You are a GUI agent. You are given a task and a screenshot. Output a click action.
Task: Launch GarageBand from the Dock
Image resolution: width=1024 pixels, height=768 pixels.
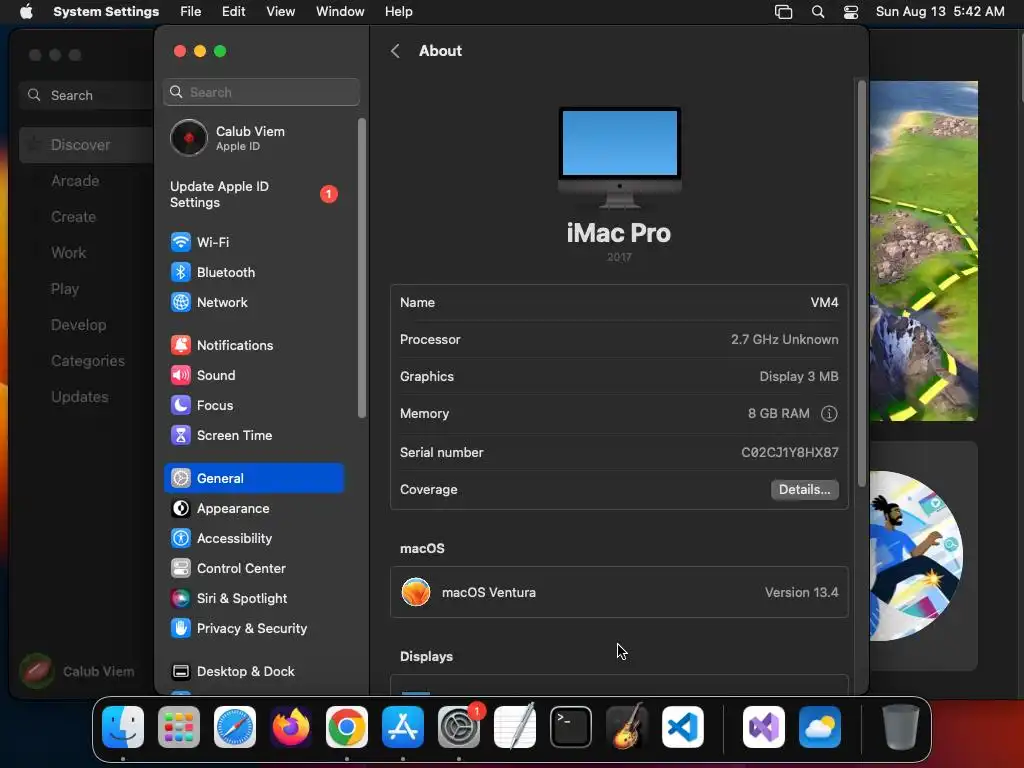coord(627,727)
